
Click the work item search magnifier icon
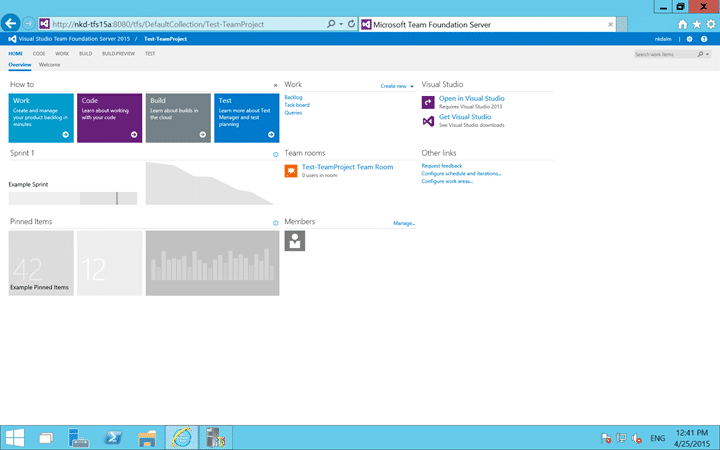pyautogui.click(x=700, y=54)
